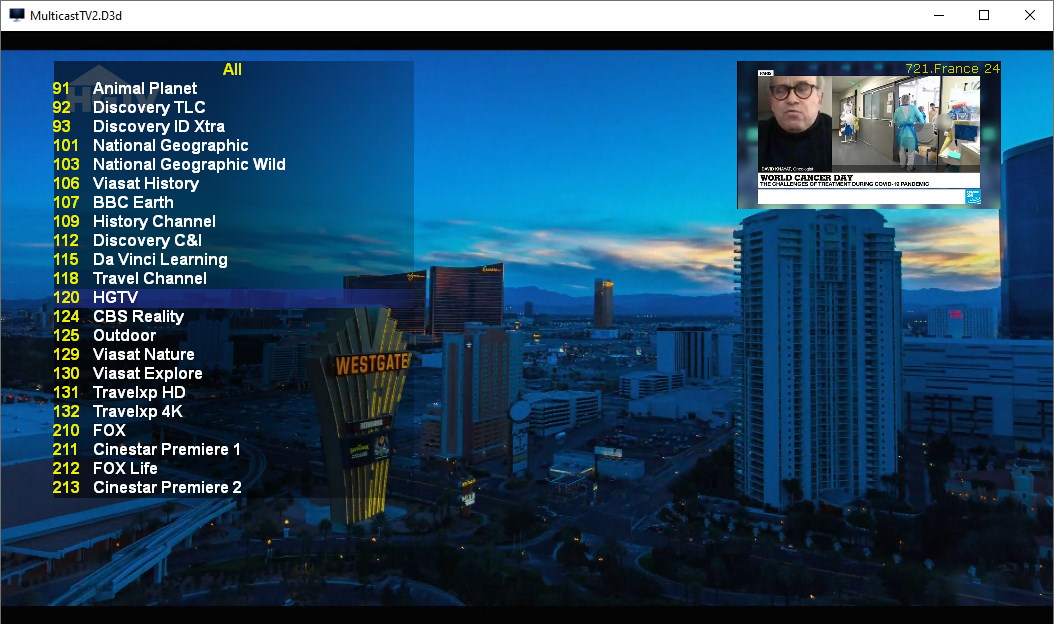Viewport: 1054px width, 624px height.
Task: Select channel 91 Animal Planet
Action: [x=233, y=88]
